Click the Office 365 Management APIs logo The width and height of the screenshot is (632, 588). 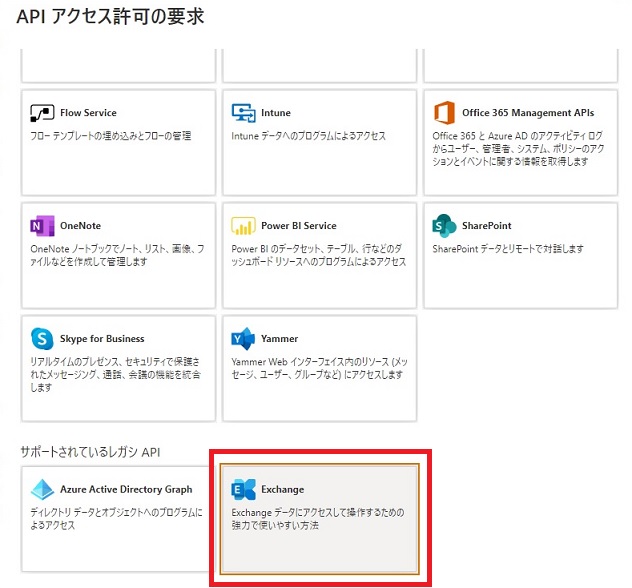(444, 112)
